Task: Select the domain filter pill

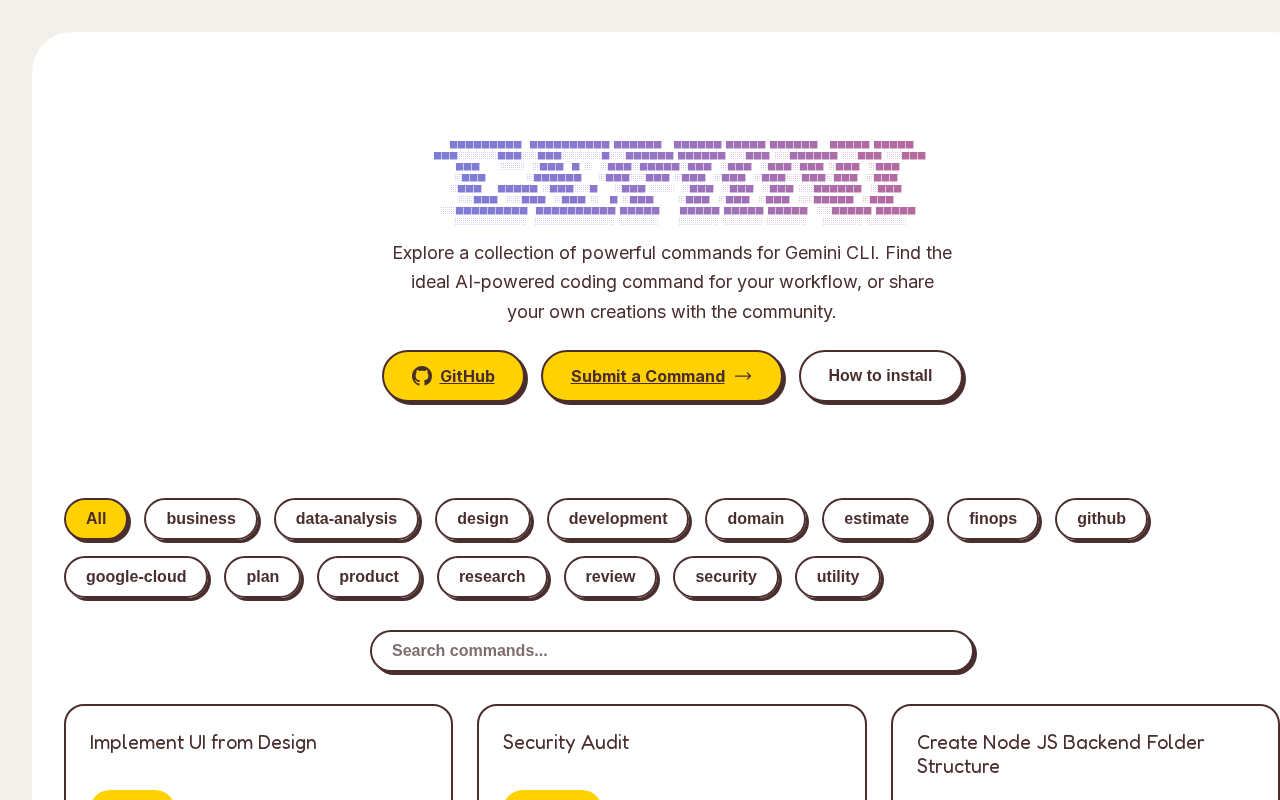Action: pos(756,519)
